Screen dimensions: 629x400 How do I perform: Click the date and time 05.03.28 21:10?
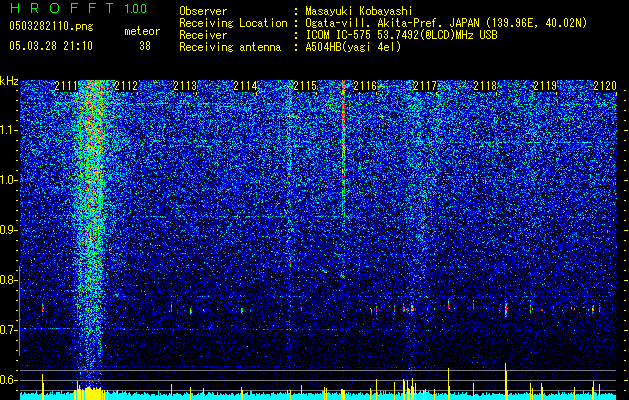(51, 46)
